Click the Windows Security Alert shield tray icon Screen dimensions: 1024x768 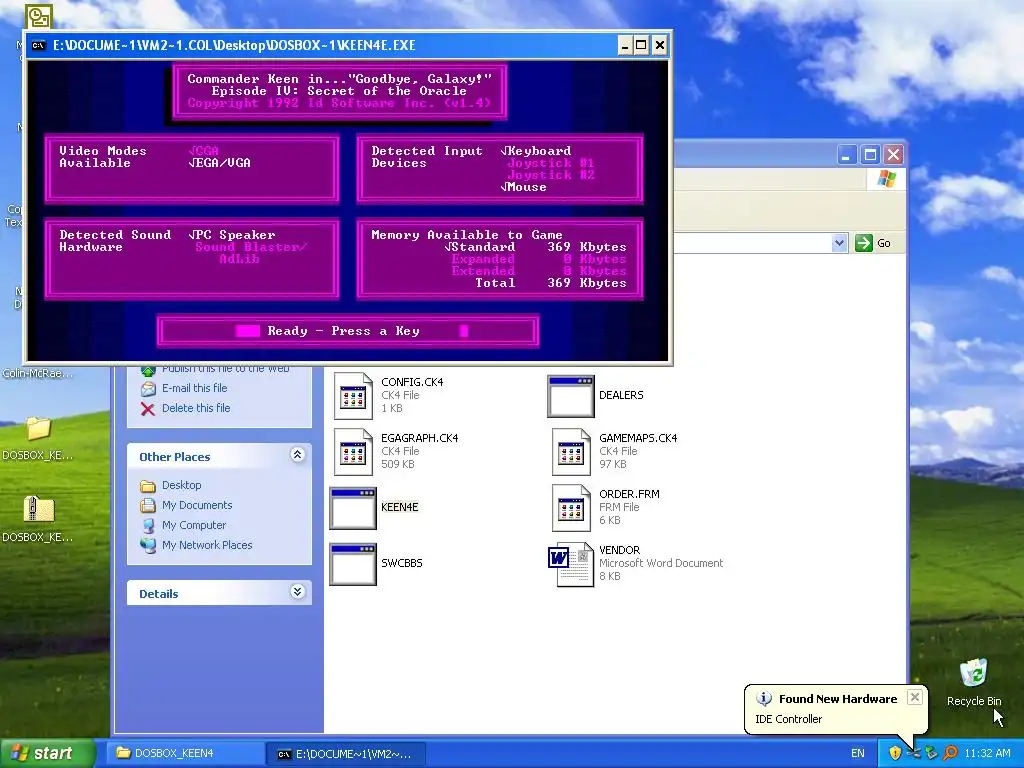pyautogui.click(x=895, y=753)
